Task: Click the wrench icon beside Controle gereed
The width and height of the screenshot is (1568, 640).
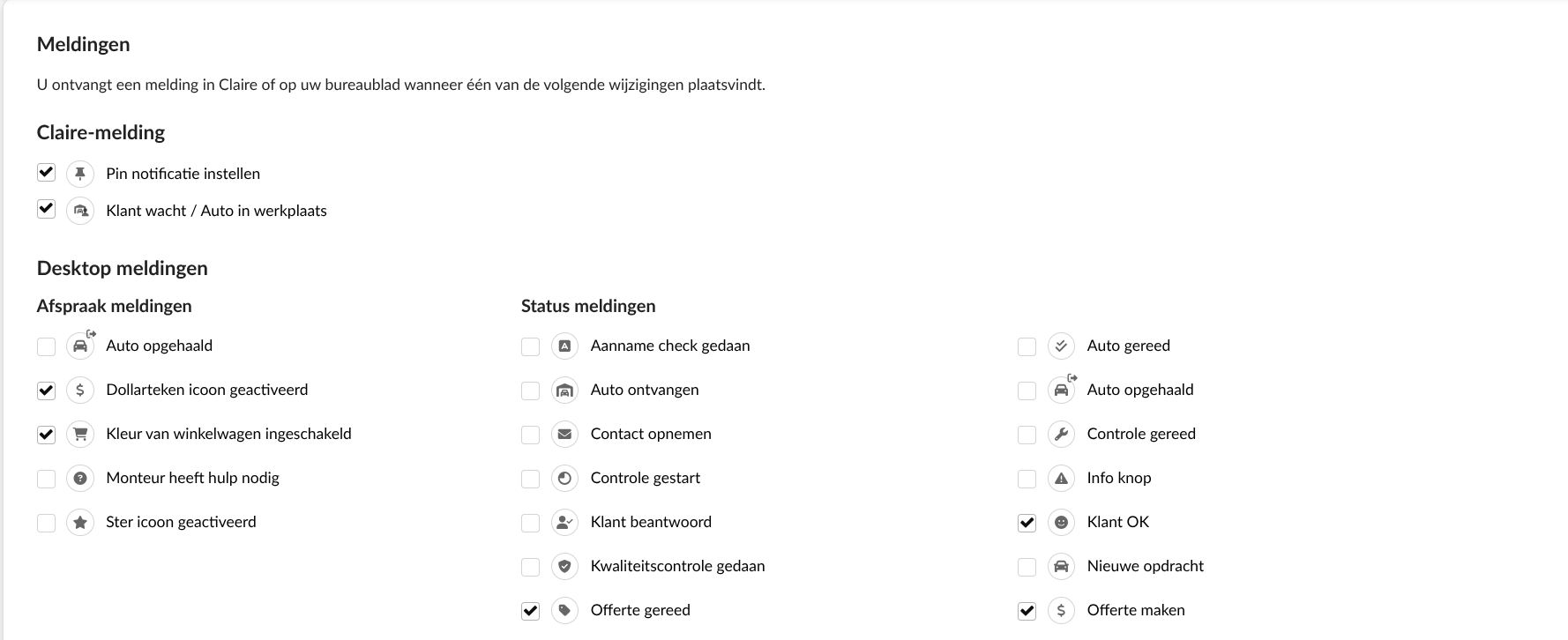Action: point(1061,434)
